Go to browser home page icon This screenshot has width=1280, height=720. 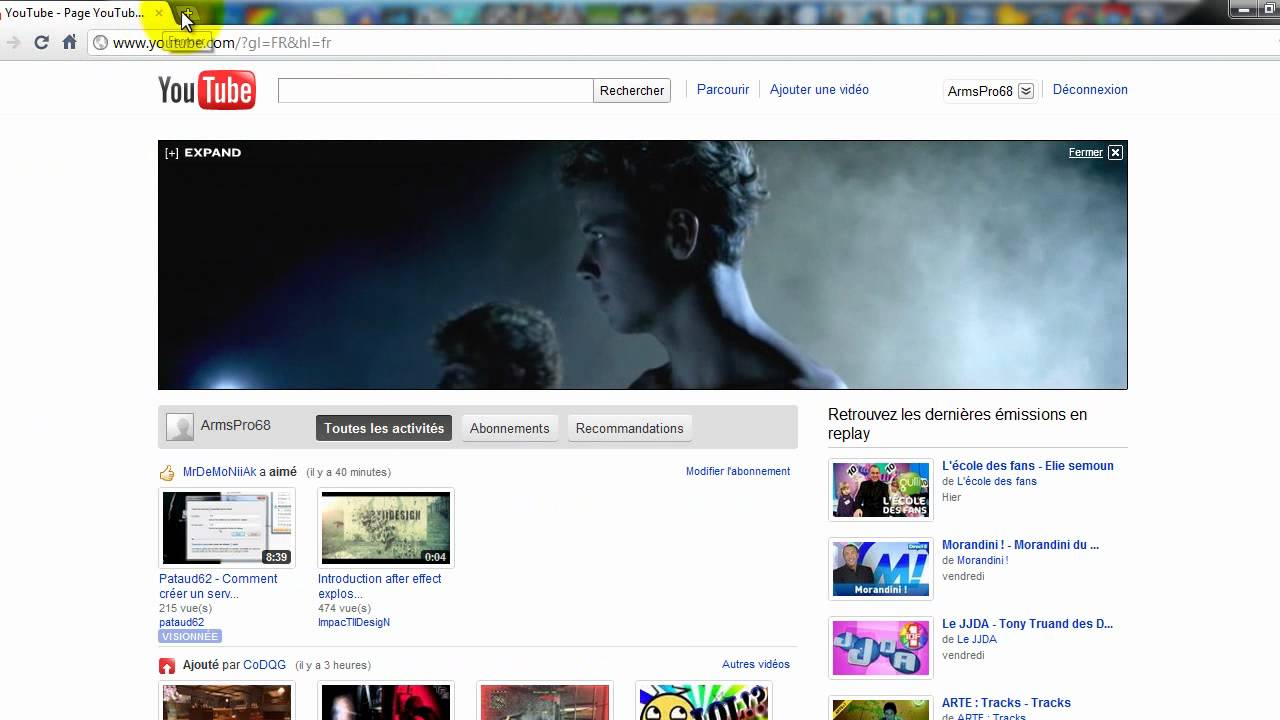click(69, 42)
